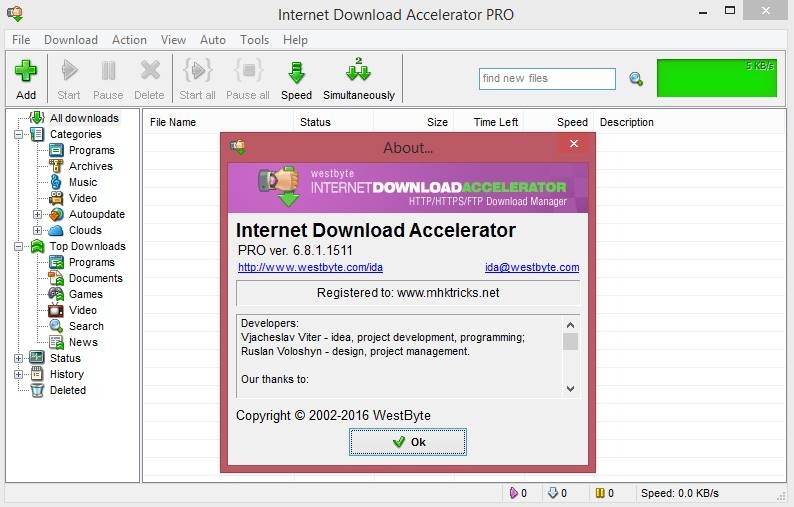Screen dimensions: 794x507
Task: Open the Tools menu
Action: [x=254, y=40]
